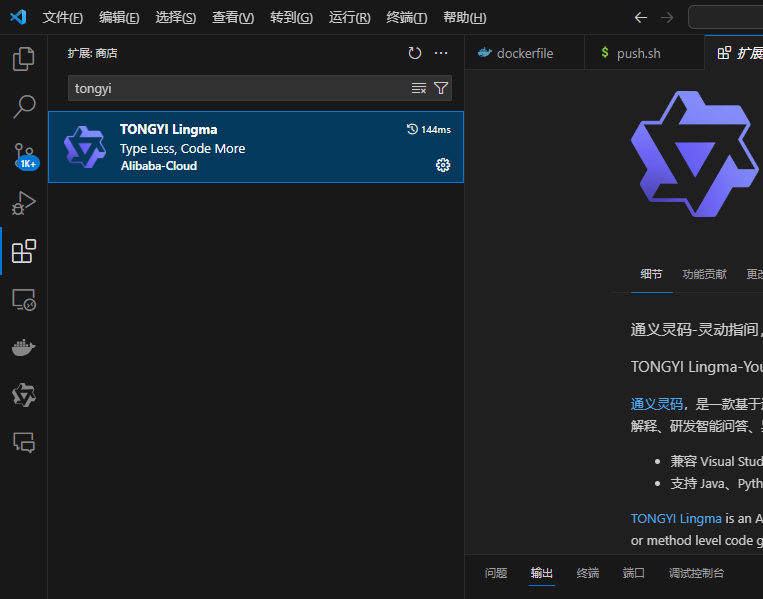
Task: Follow the TONGYI Lingma hyperlink in description
Action: coord(676,519)
